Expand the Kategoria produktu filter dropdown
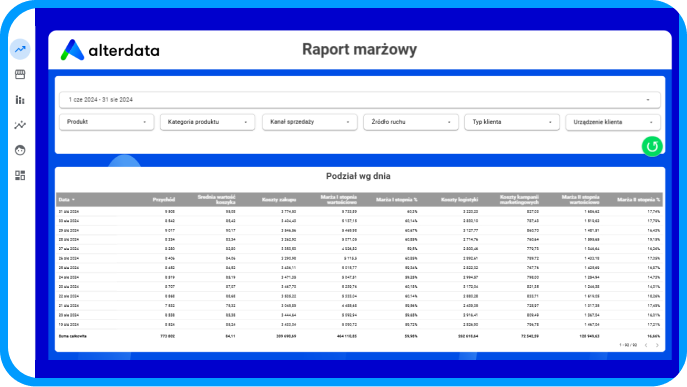 click(207, 122)
